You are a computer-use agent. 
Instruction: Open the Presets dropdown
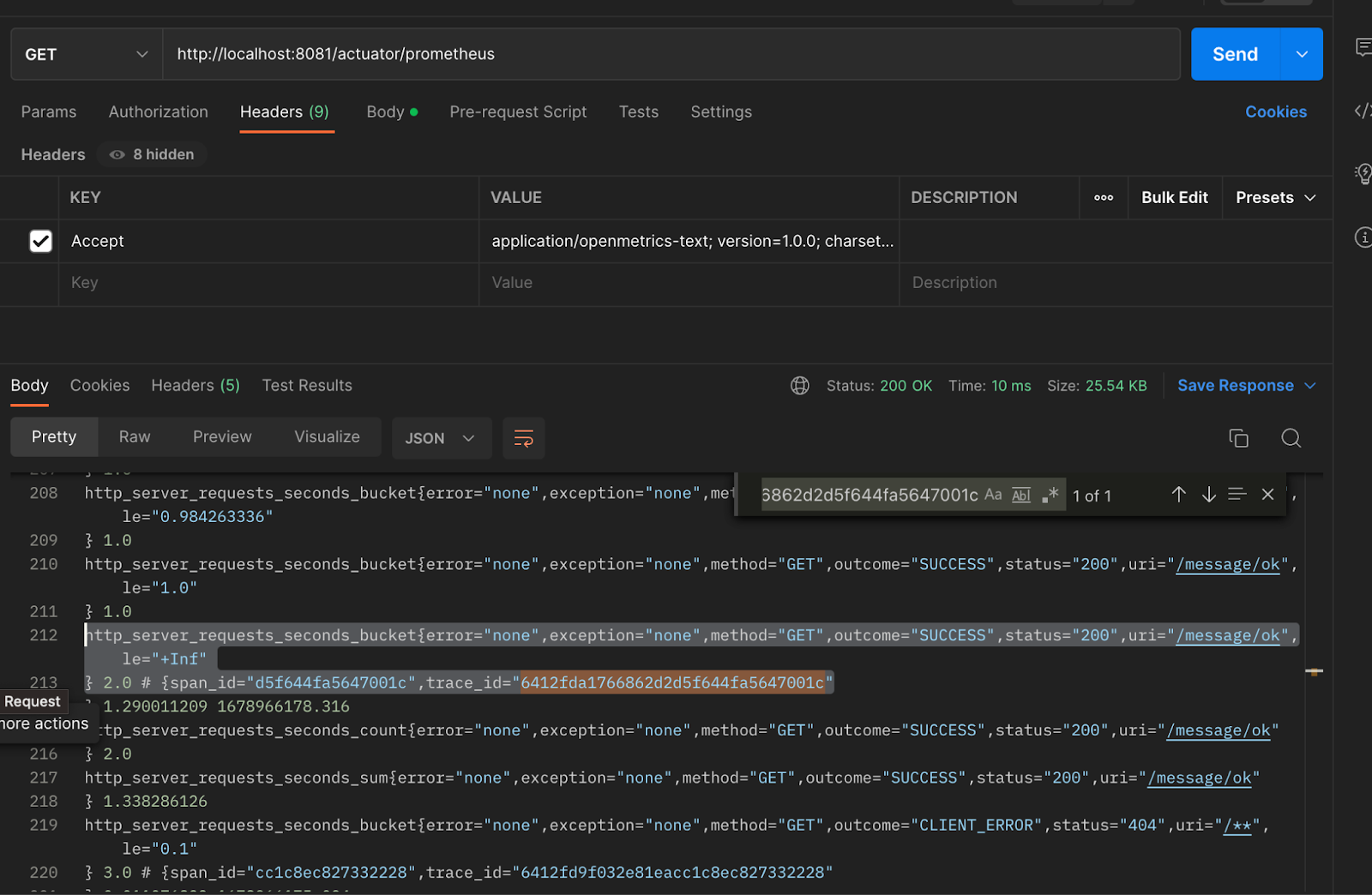coord(1276,198)
